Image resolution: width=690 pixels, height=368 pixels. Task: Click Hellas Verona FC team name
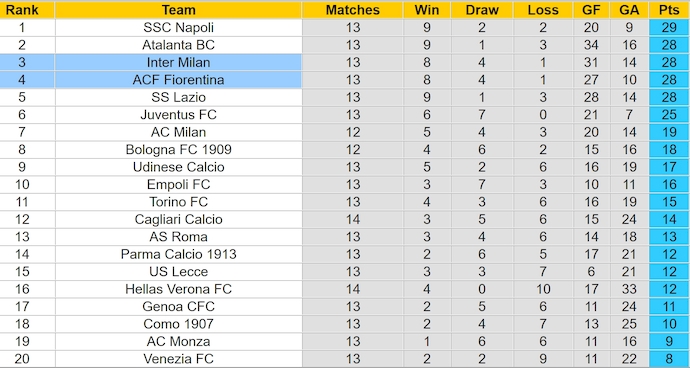tap(178, 289)
